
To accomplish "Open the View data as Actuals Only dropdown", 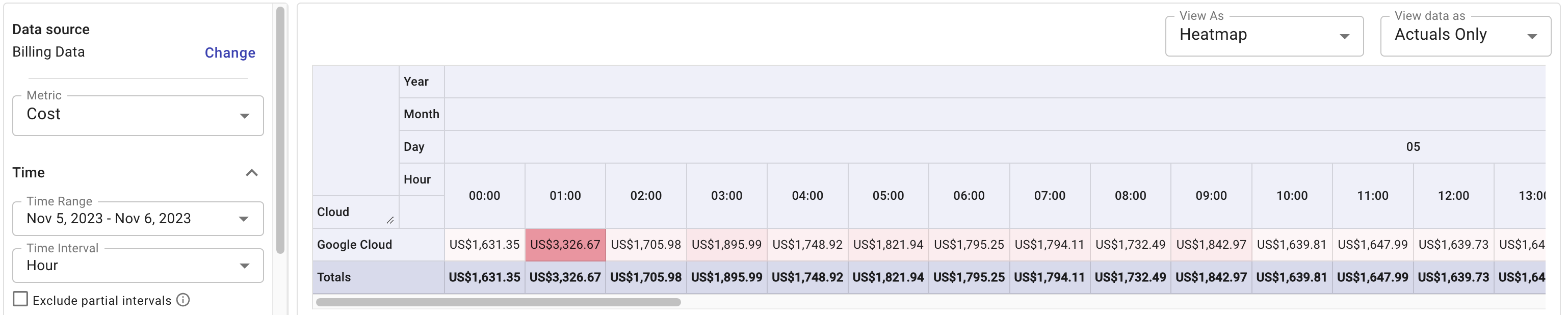I will (x=1465, y=35).
